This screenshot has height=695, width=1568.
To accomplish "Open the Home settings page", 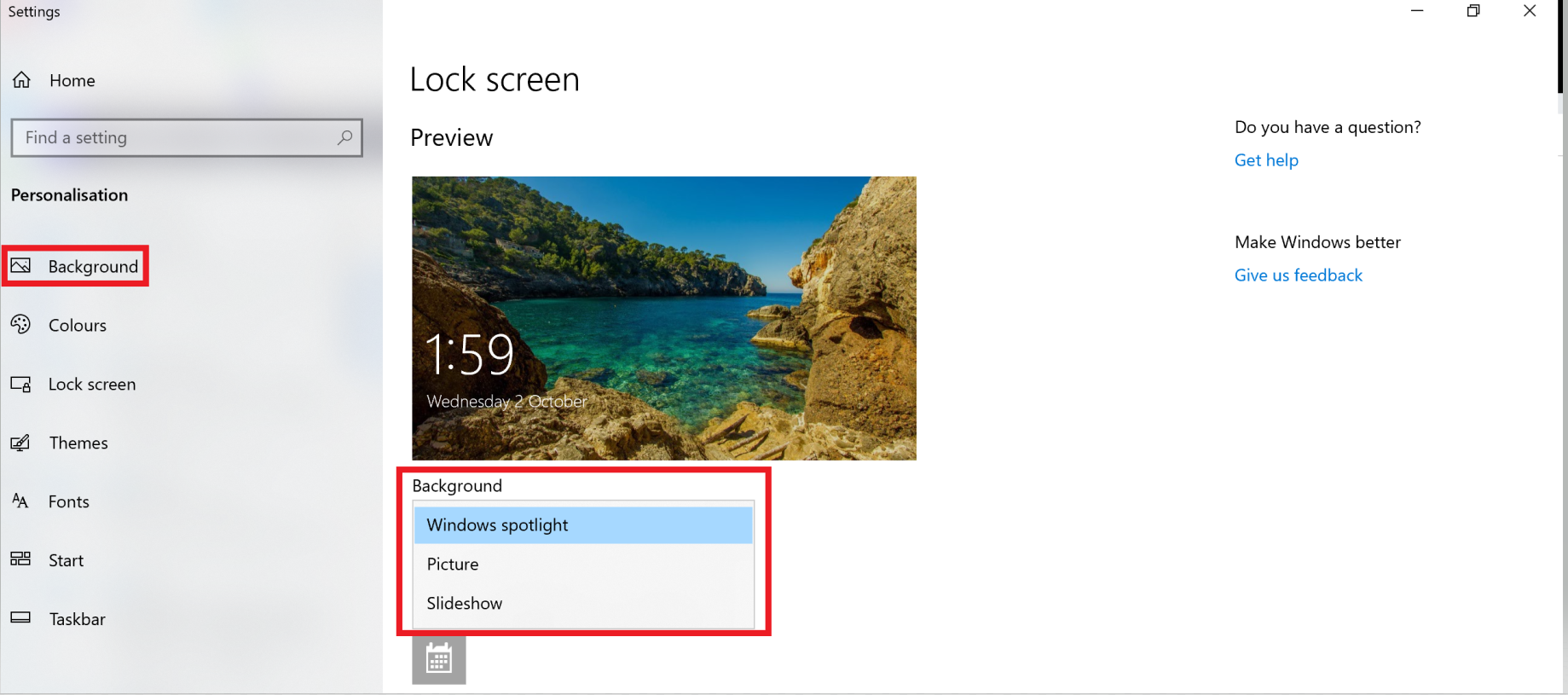I will 72,80.
